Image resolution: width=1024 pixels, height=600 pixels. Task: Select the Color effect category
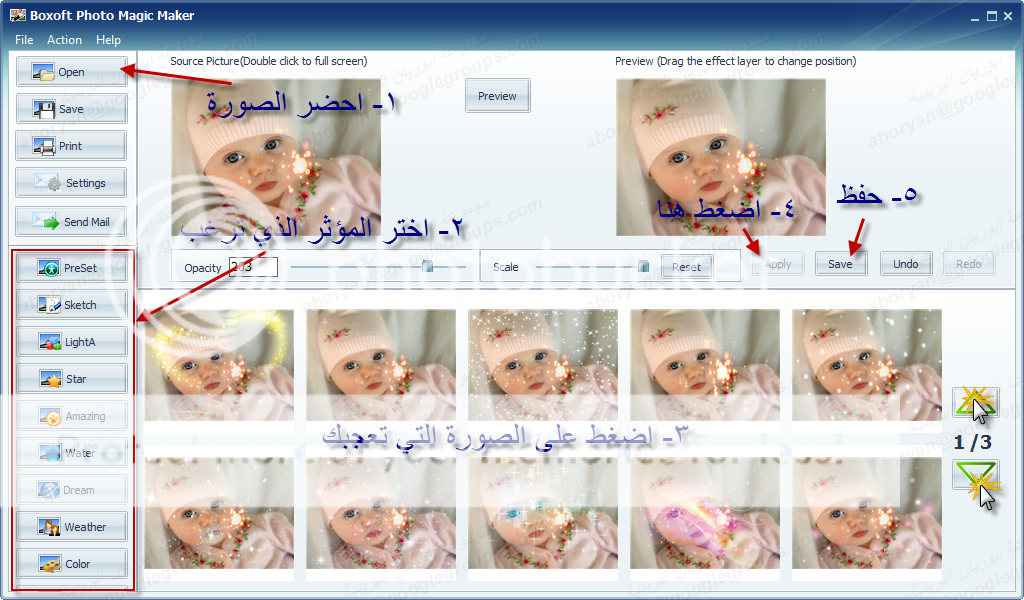pyautogui.click(x=70, y=564)
